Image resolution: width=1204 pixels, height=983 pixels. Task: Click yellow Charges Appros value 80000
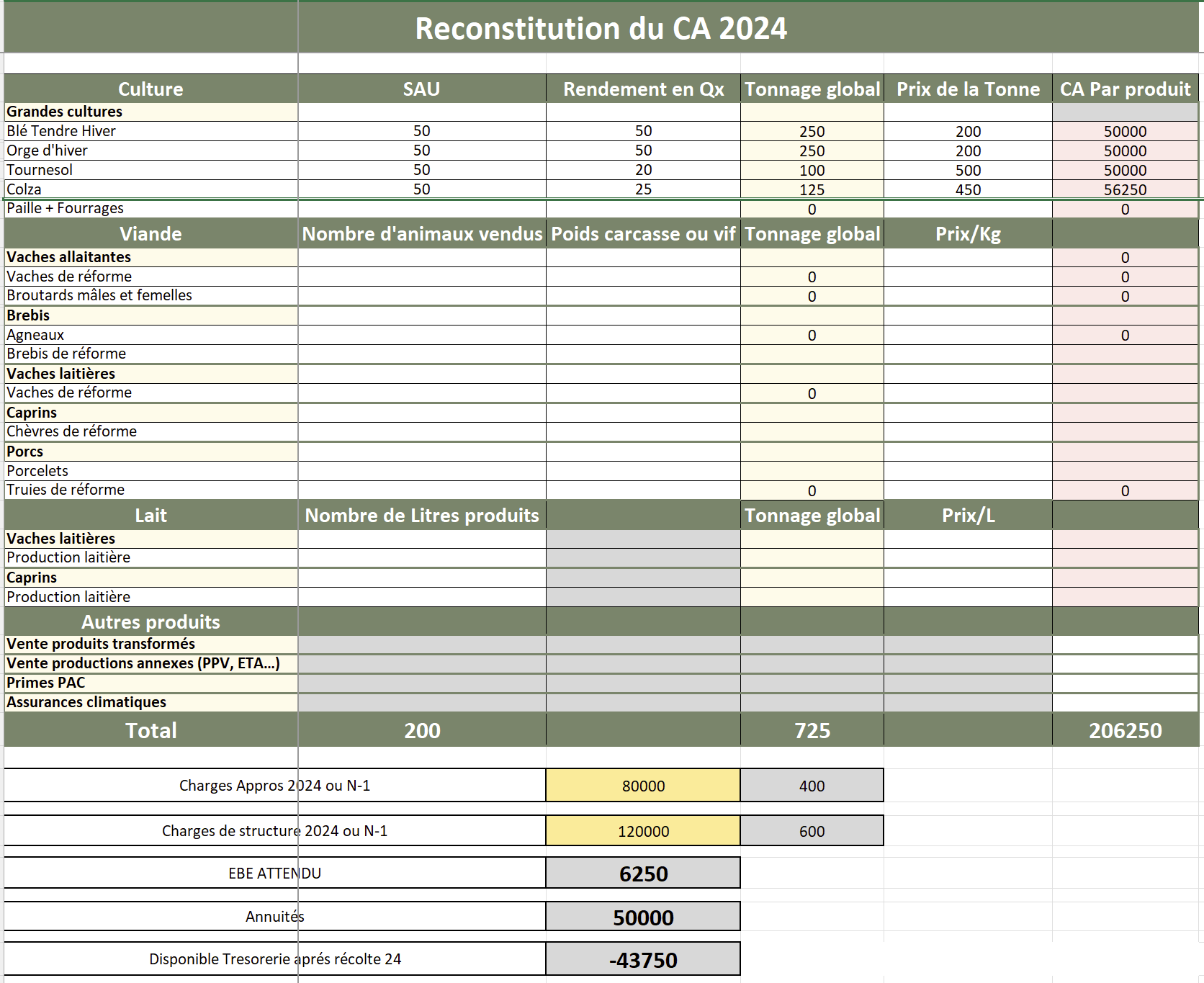[x=643, y=786]
